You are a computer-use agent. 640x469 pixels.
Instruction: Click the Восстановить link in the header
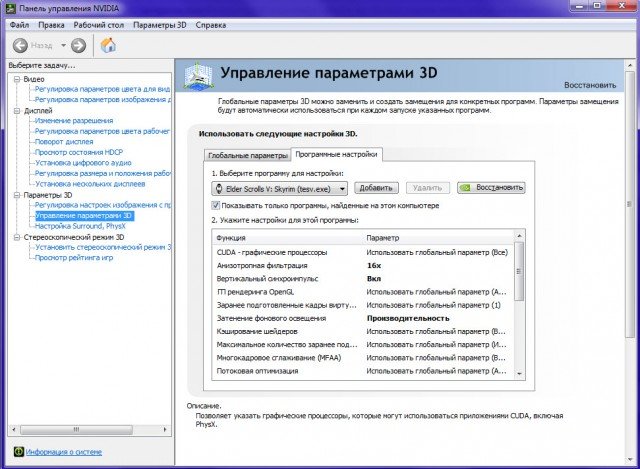590,85
